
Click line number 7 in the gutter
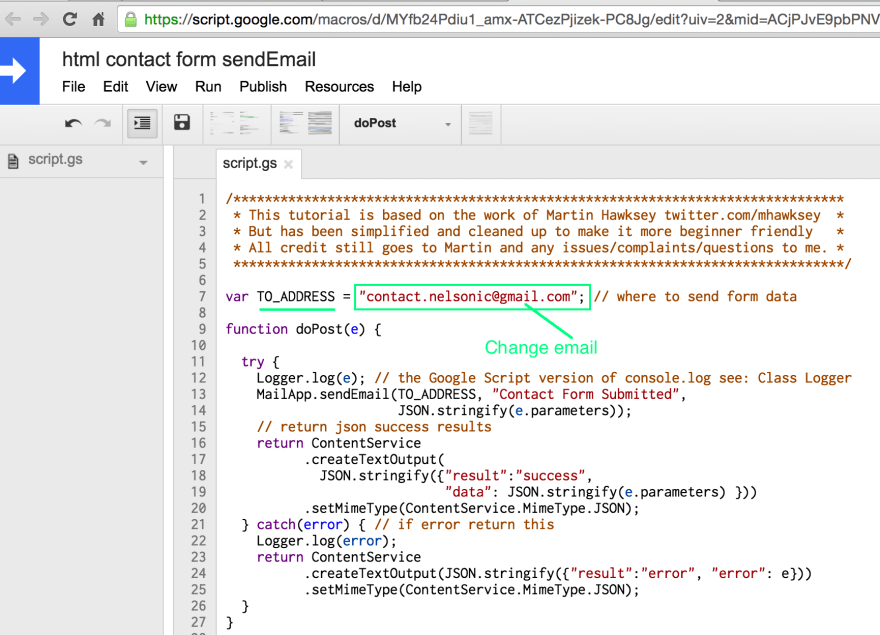(202, 296)
